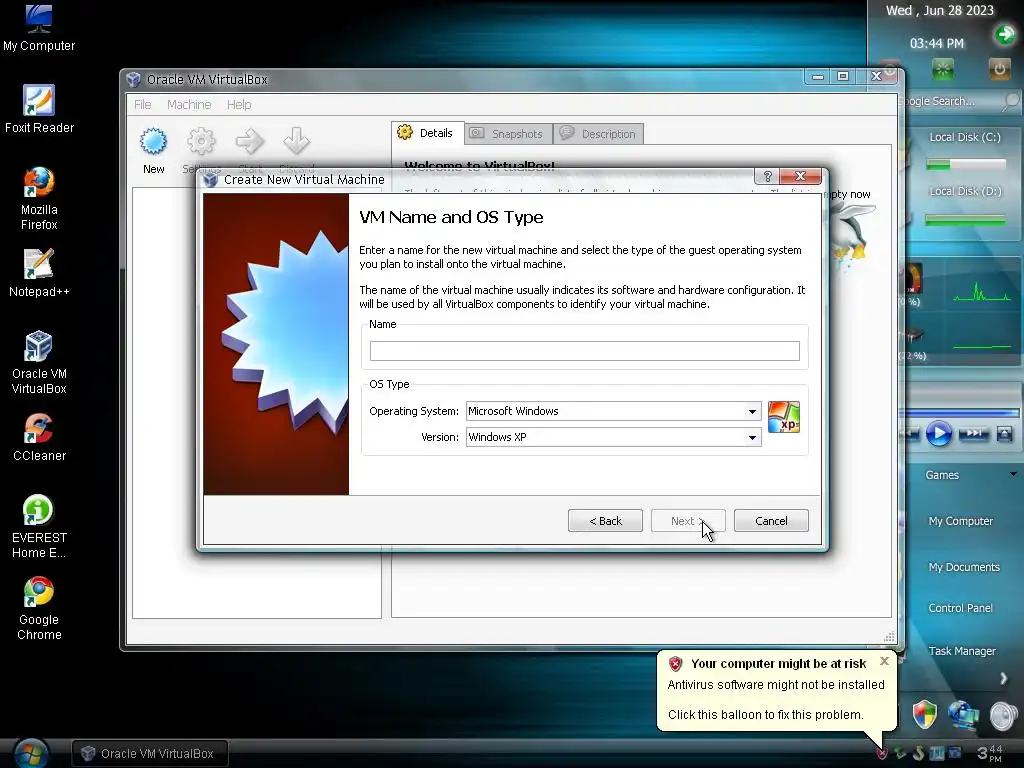Open the Windows Security shield in sidebar

[x=924, y=715]
